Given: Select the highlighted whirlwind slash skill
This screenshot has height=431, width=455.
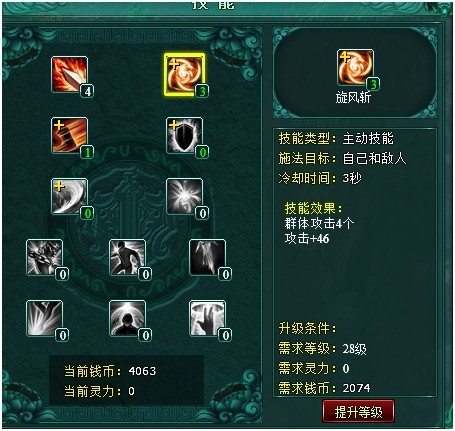Looking at the screenshot, I should 184,74.
